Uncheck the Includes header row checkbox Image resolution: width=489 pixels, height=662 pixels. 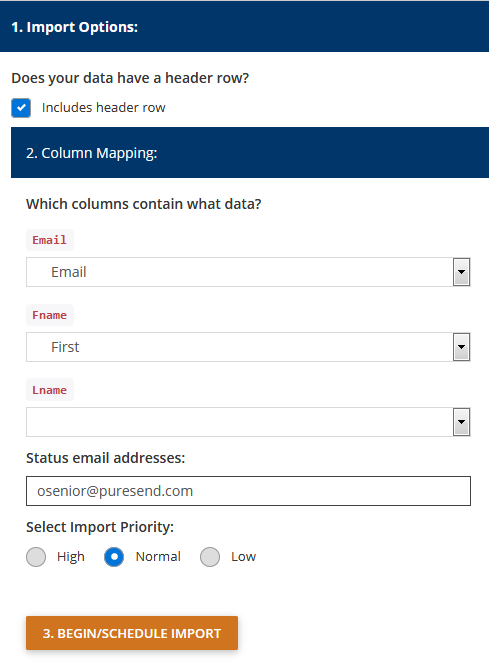[21, 108]
